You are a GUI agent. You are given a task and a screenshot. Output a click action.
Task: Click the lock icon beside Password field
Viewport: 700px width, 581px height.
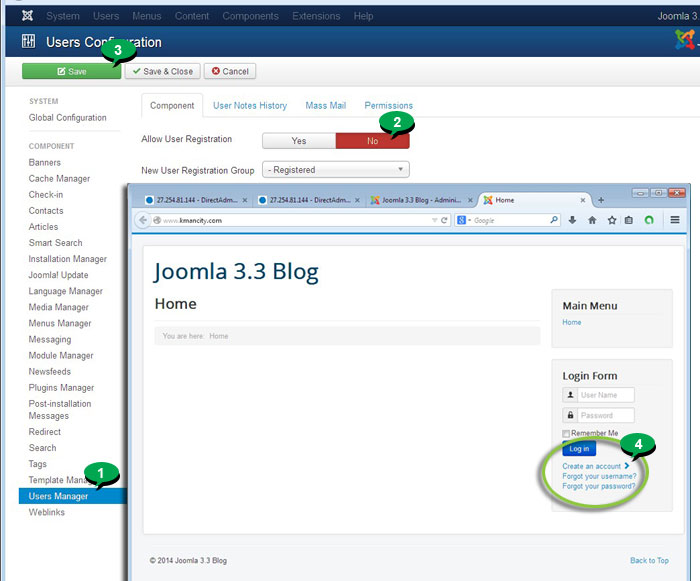pyautogui.click(x=570, y=415)
